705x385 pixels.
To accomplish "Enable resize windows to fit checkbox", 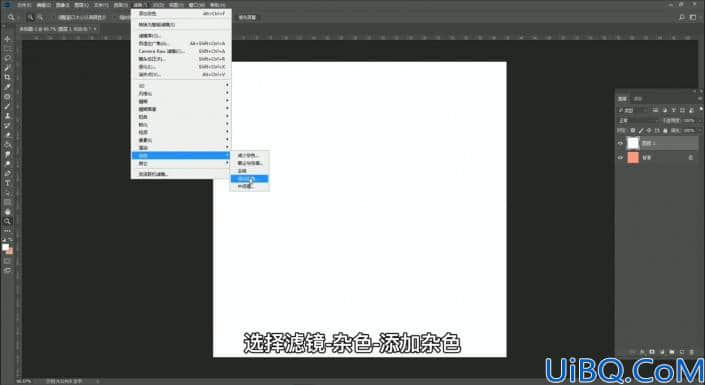I will [55, 18].
